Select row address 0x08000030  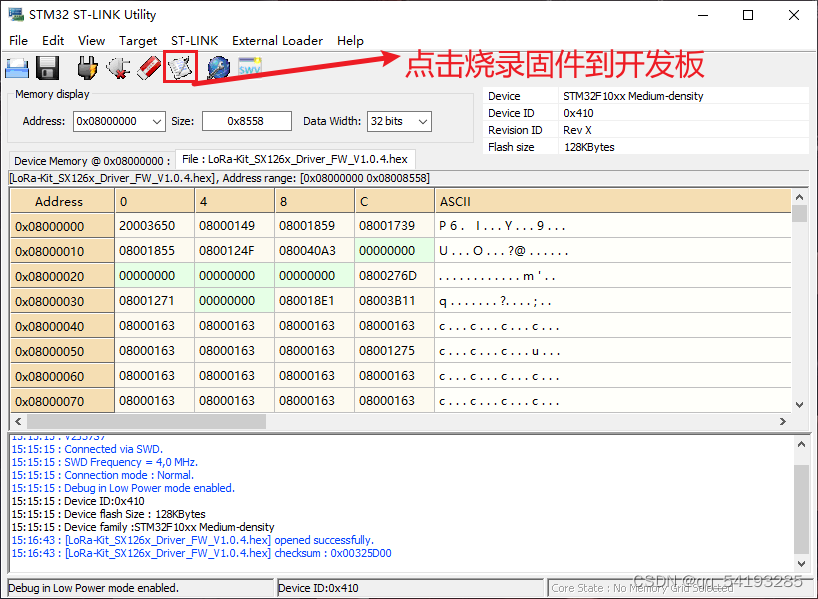(x=62, y=302)
